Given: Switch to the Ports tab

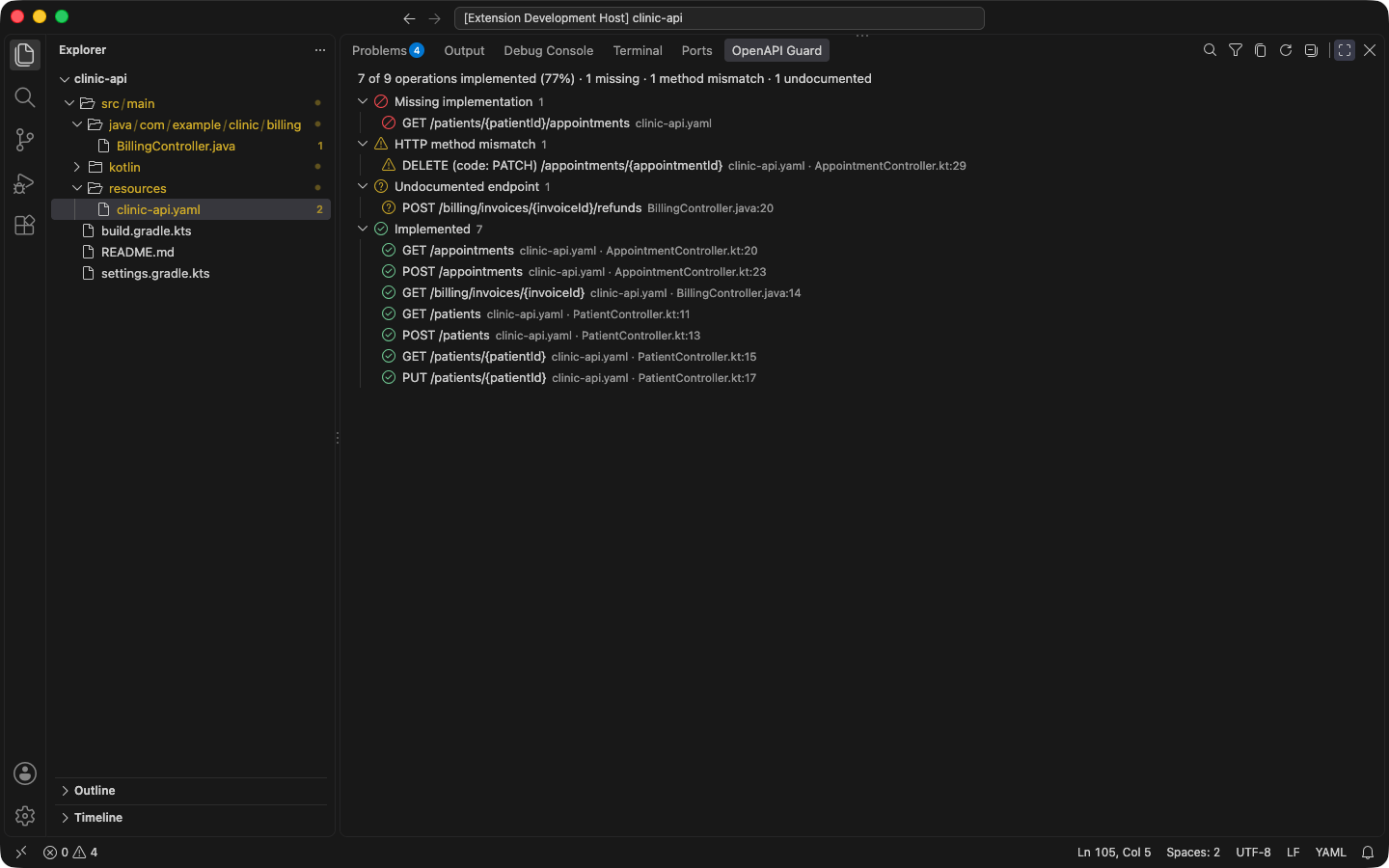Looking at the screenshot, I should coord(696,50).
